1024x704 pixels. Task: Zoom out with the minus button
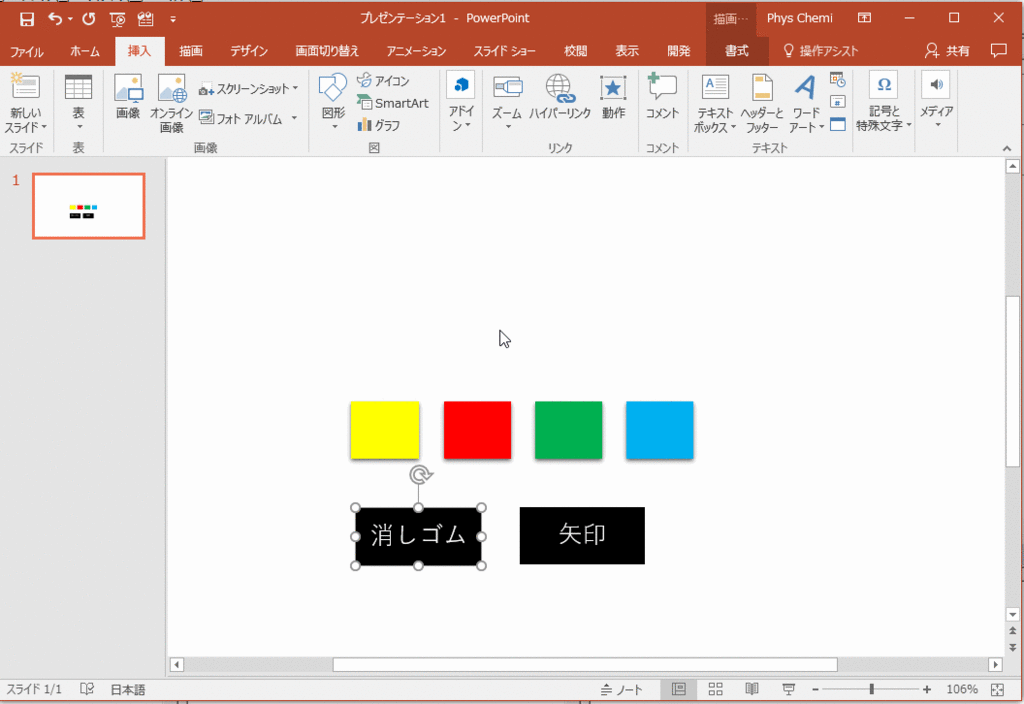815,690
